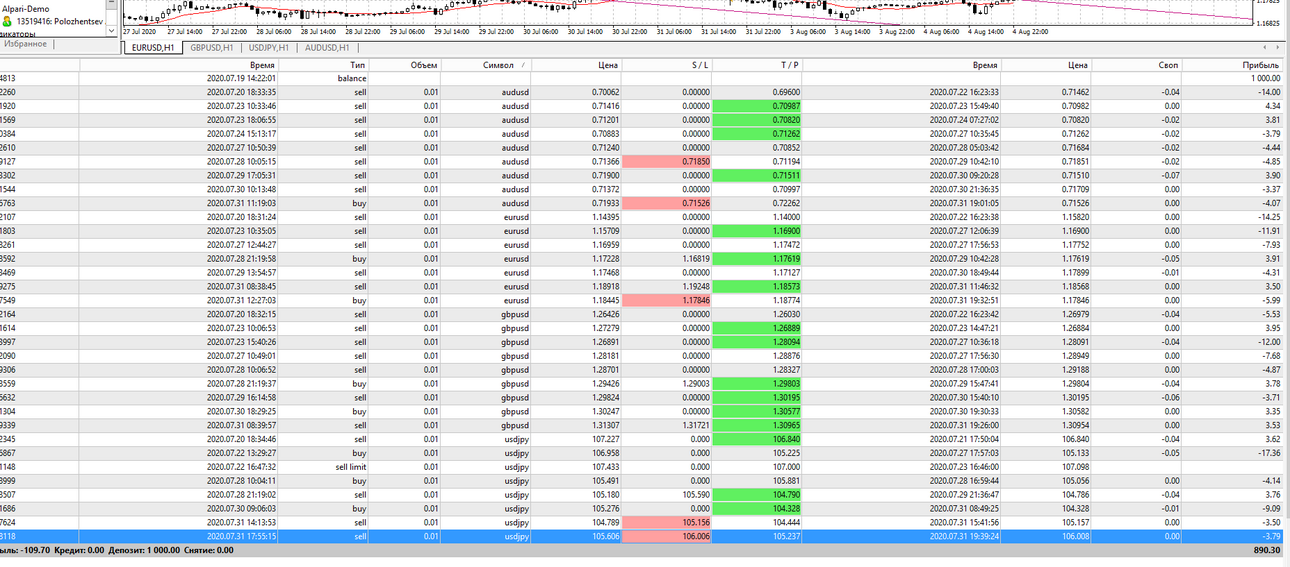Click the swap value -0.07

(x=1171, y=175)
